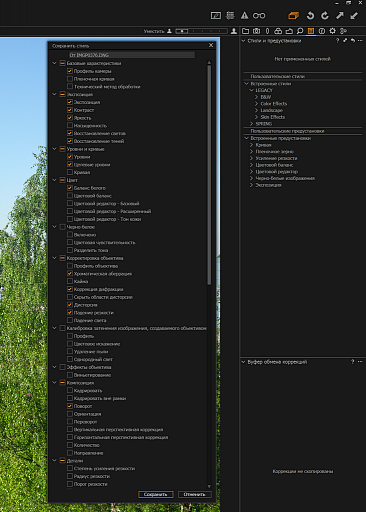The height and width of the screenshot is (512, 366).
Task: Close the Сохранить стиль dialog
Action: point(211,45)
